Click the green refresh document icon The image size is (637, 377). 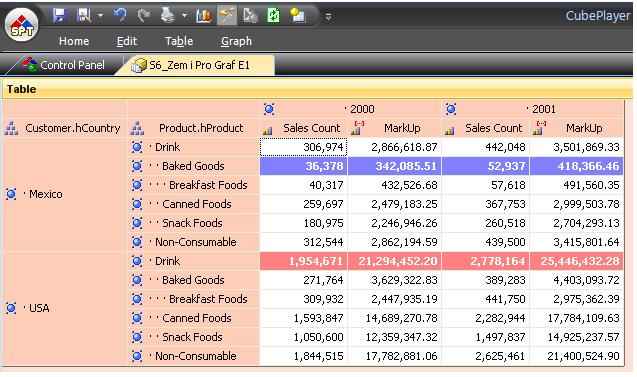pyautogui.click(x=273, y=16)
